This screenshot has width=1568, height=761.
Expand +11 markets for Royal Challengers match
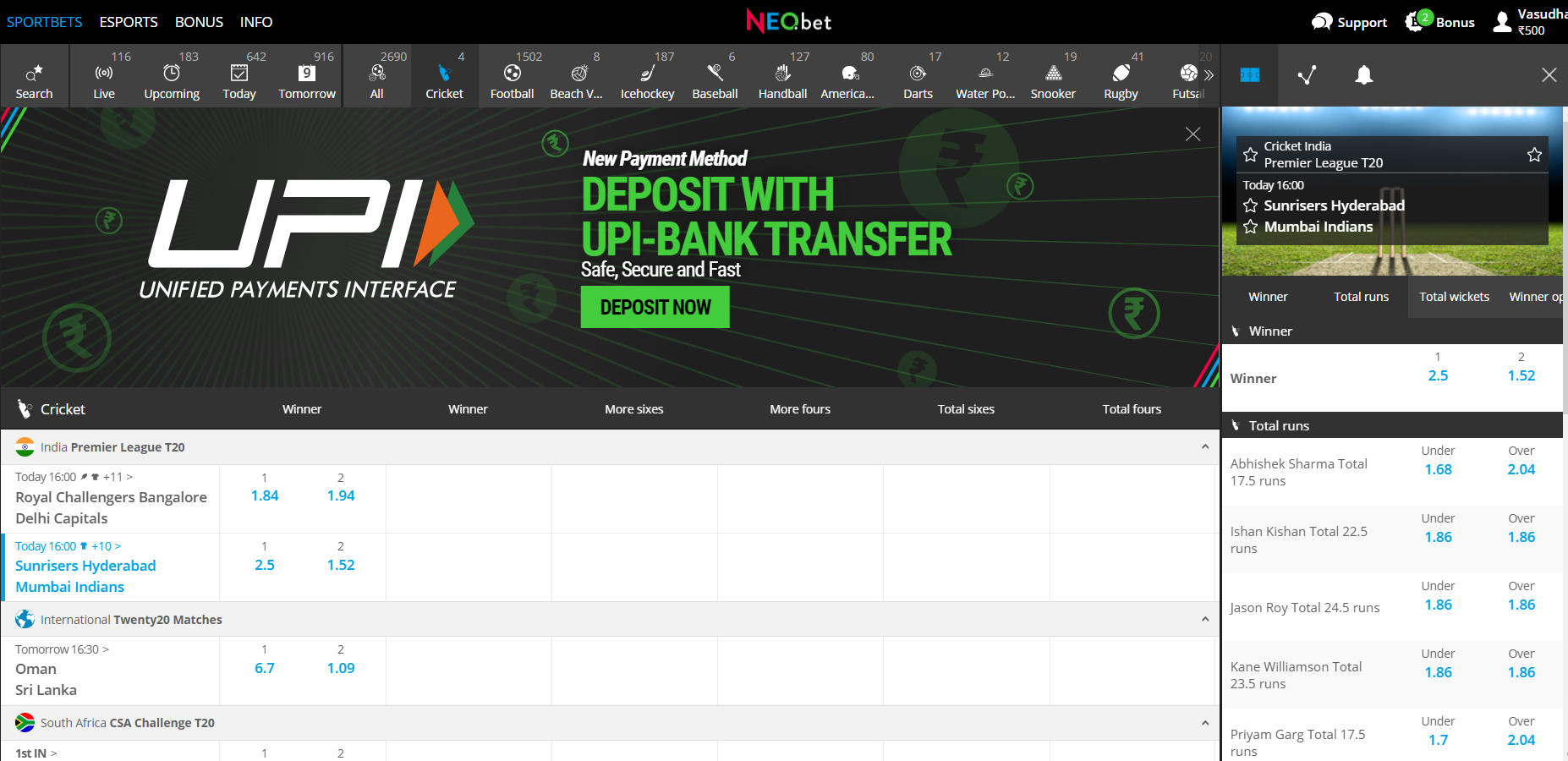[118, 477]
